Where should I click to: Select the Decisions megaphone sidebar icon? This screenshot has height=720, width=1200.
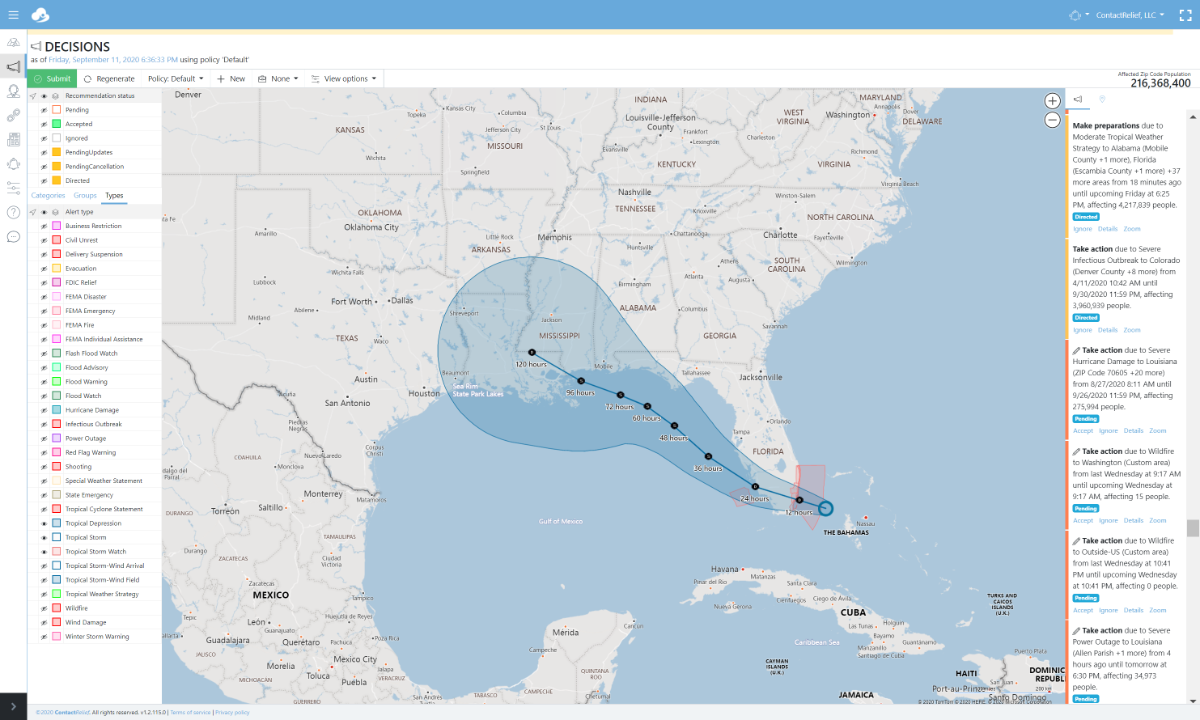pyautogui.click(x=13, y=67)
